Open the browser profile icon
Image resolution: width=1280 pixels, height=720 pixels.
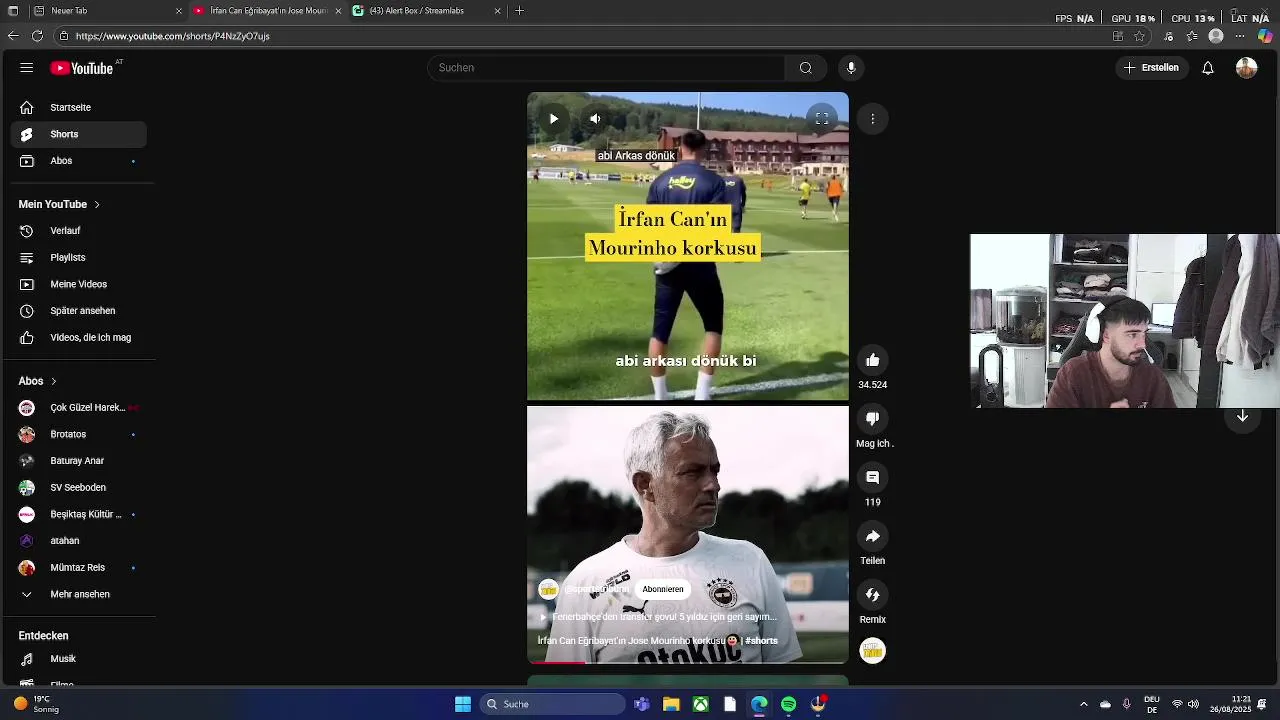tap(1216, 36)
